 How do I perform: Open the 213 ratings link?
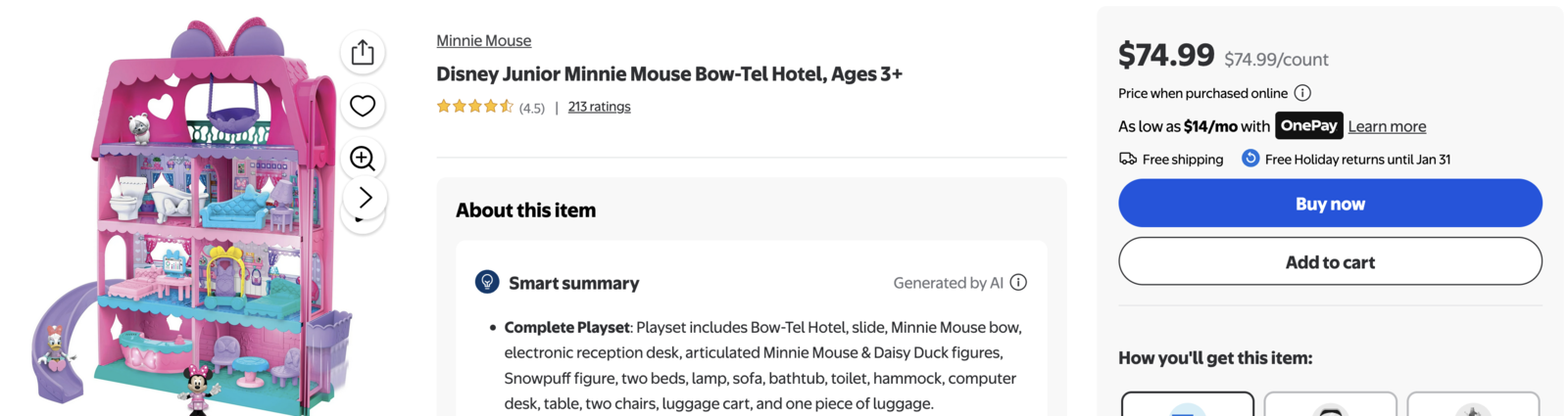(599, 107)
